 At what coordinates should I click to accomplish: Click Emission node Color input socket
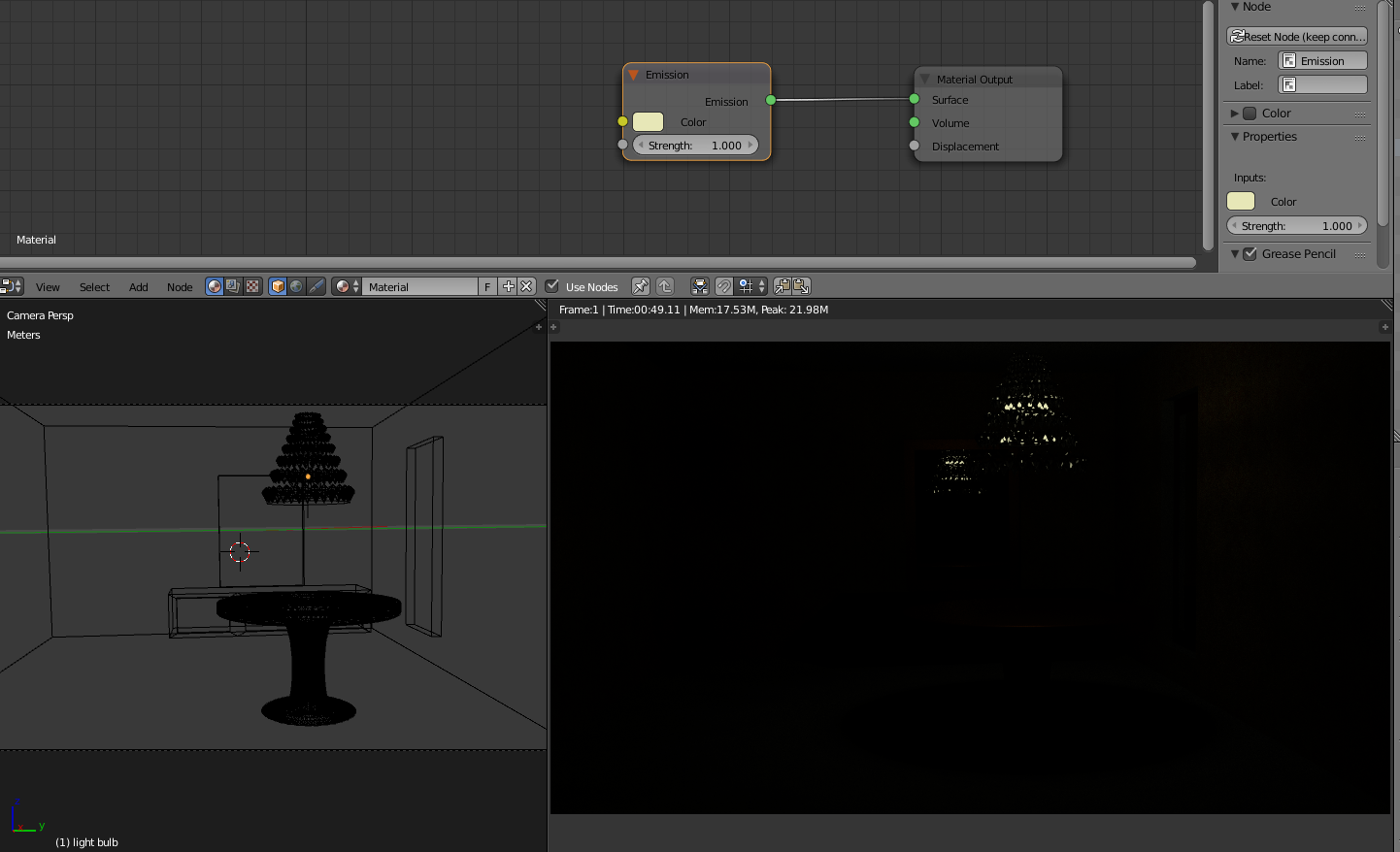point(622,121)
